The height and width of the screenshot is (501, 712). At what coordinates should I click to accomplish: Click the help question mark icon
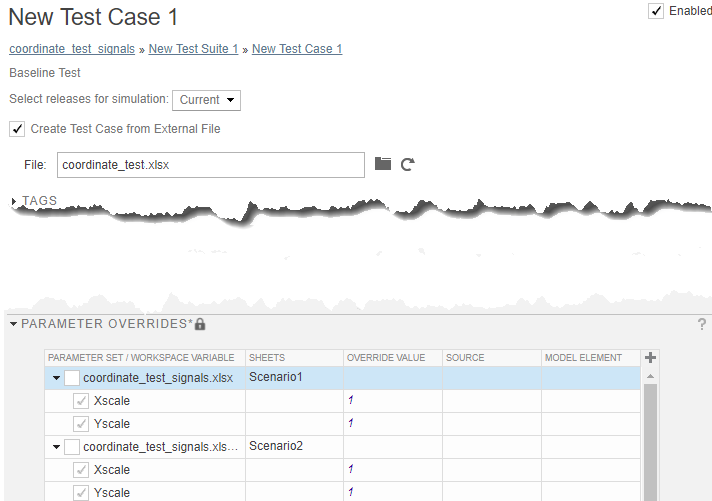tap(701, 324)
